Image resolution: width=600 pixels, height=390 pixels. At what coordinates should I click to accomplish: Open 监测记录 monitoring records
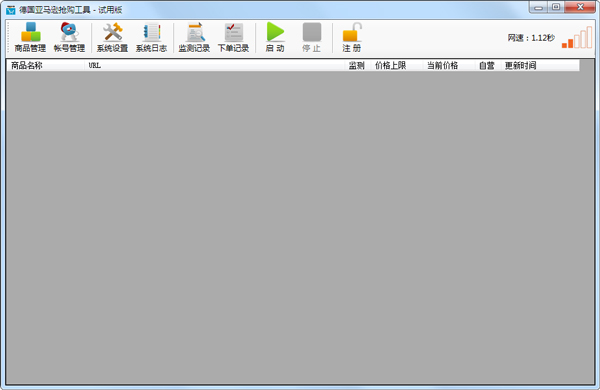(x=194, y=37)
